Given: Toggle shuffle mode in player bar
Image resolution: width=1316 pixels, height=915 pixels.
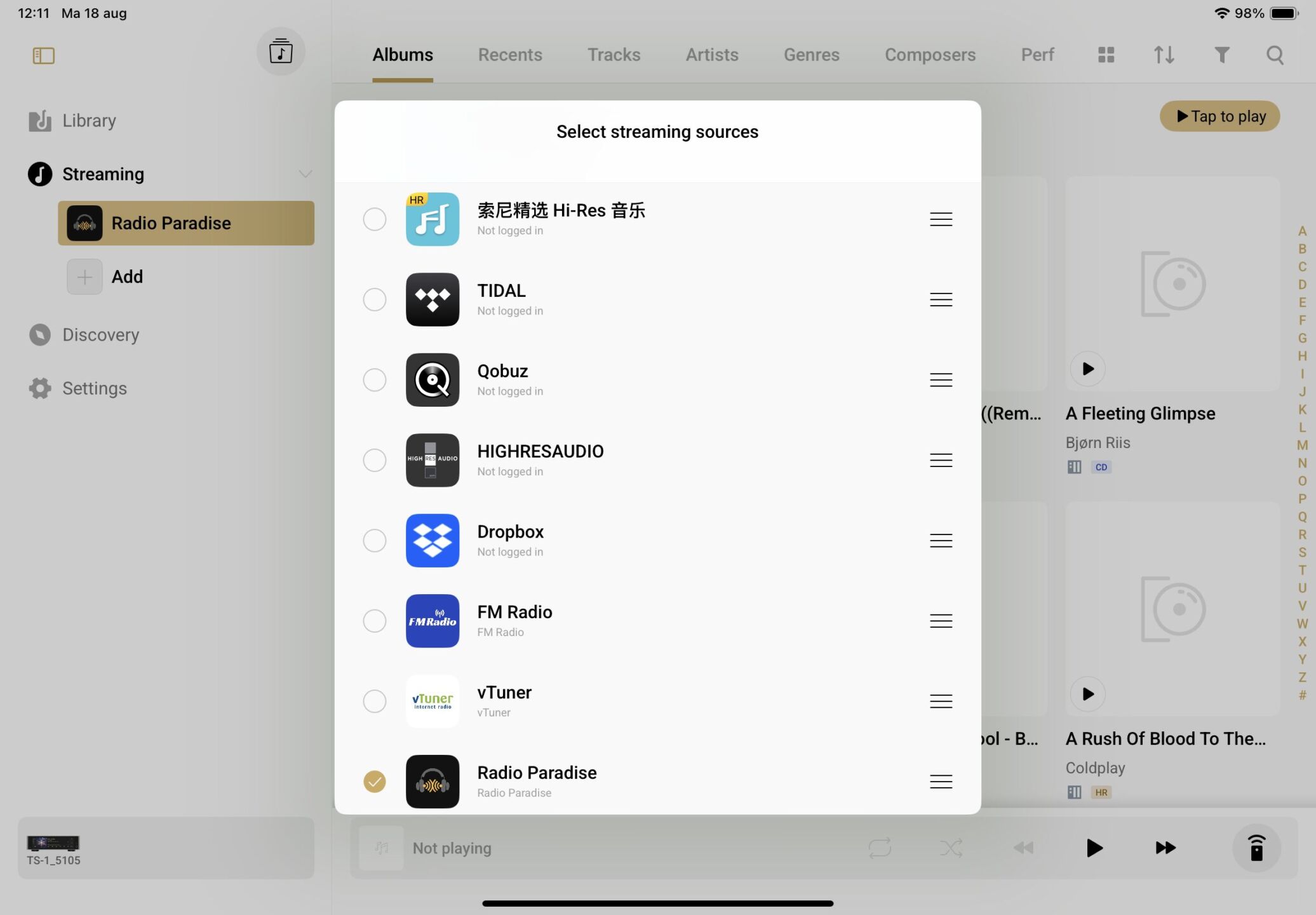Looking at the screenshot, I should point(951,848).
